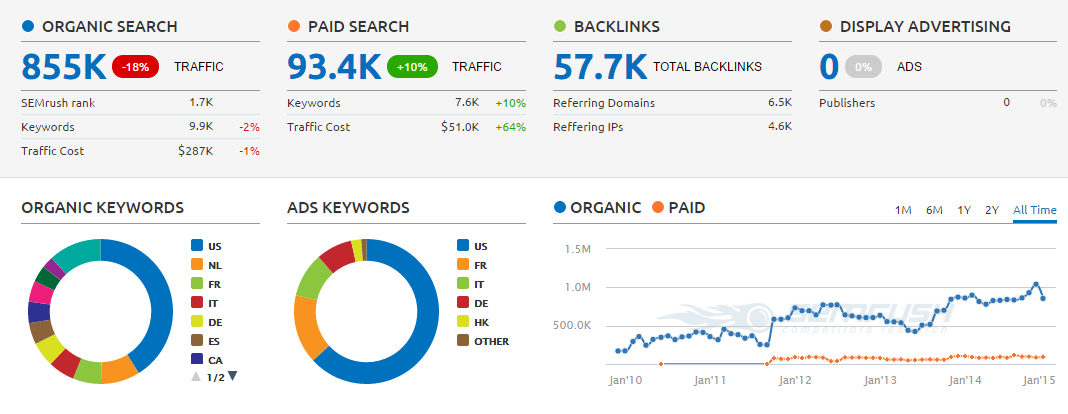Open the 855K organic traffic value

63,67
